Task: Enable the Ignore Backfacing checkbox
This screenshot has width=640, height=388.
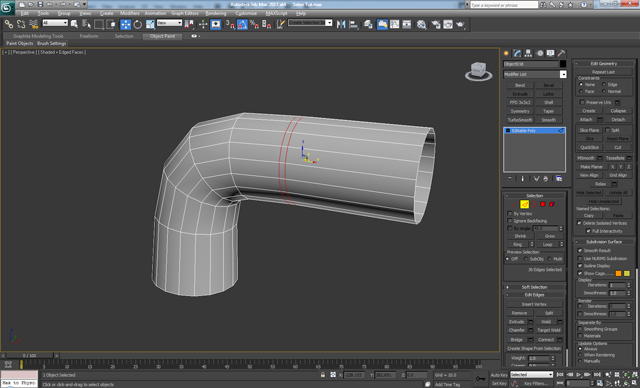Action: pos(510,221)
